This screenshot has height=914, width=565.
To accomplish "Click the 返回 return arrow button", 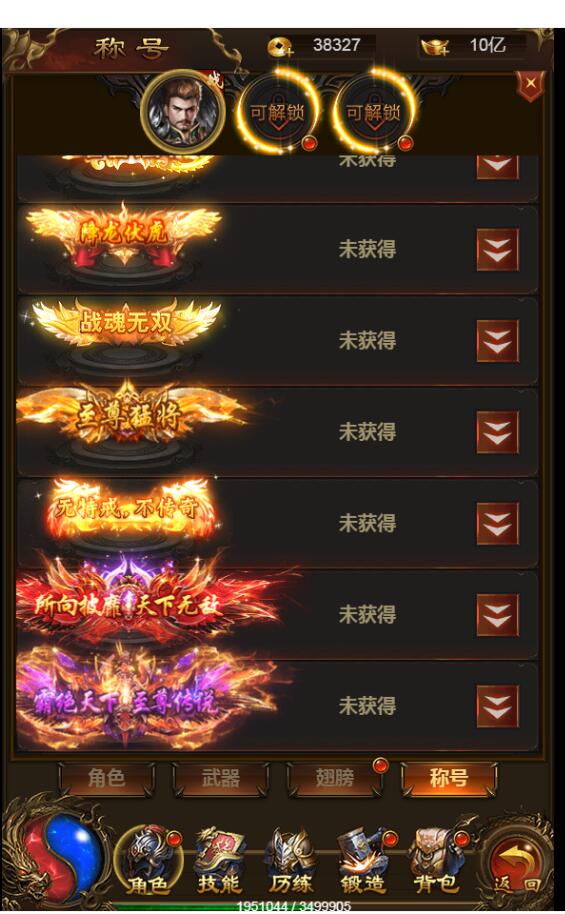I will pyautogui.click(x=516, y=865).
